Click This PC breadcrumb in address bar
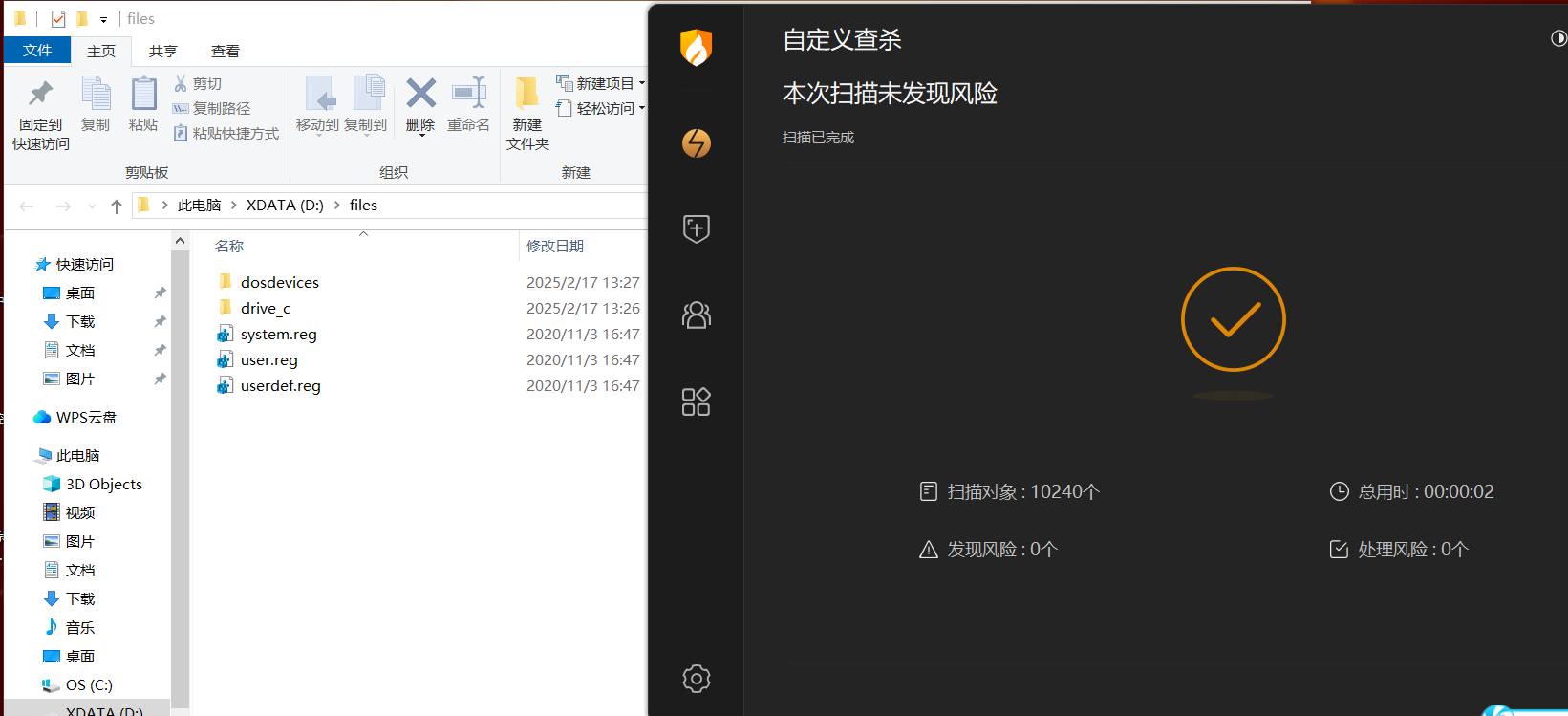Image resolution: width=1568 pixels, height=716 pixels. click(x=199, y=205)
